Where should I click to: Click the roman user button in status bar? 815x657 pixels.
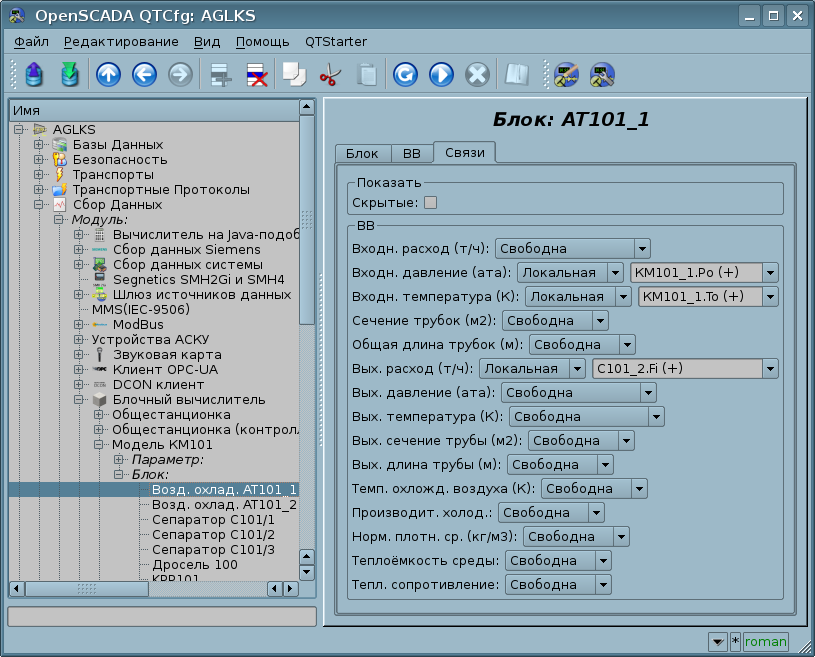[766, 642]
